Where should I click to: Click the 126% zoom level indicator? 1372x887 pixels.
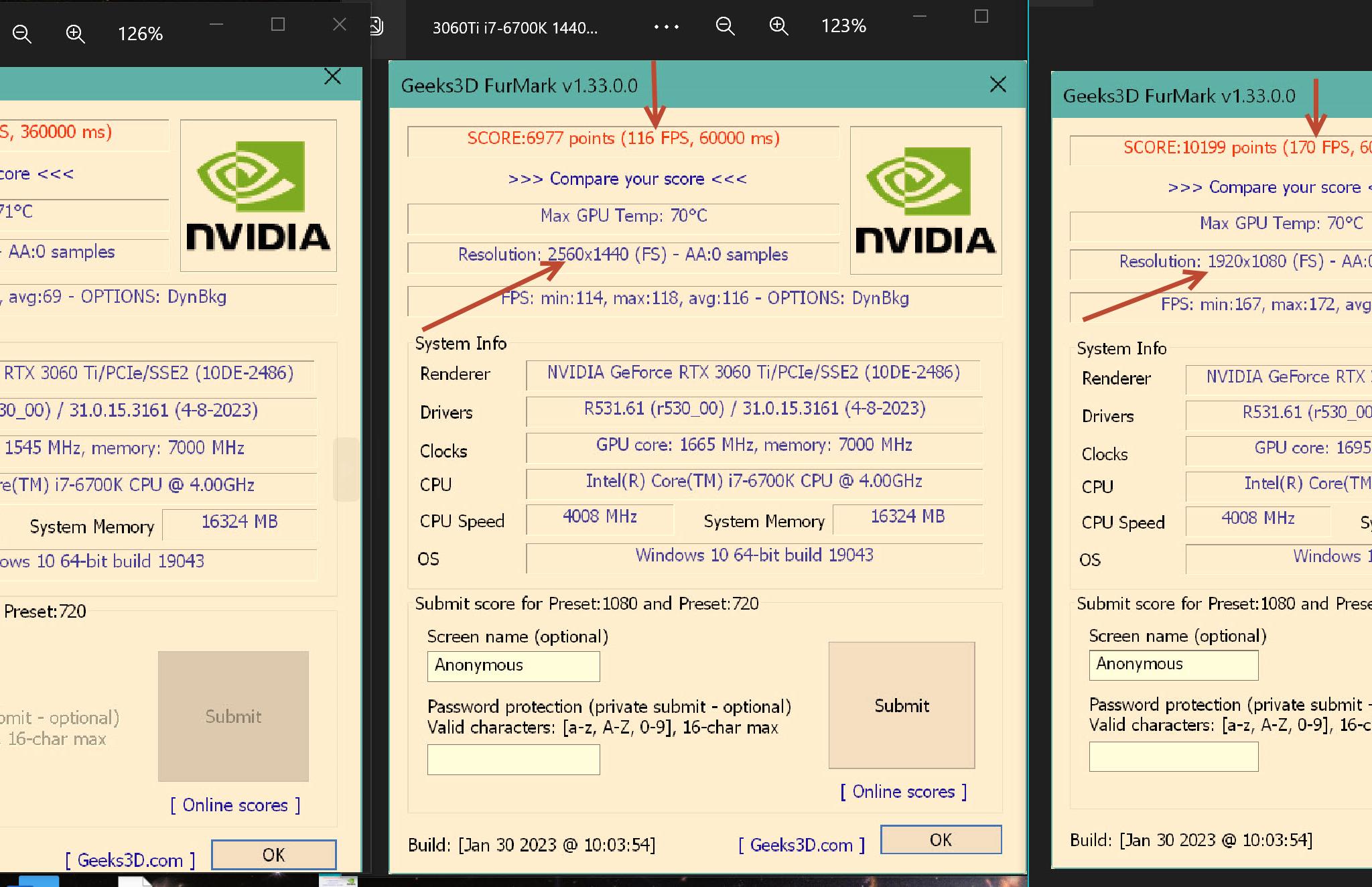140,34
